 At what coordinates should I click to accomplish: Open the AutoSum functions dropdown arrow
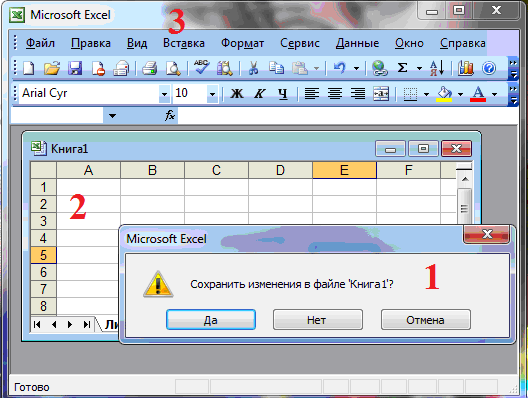point(419,69)
